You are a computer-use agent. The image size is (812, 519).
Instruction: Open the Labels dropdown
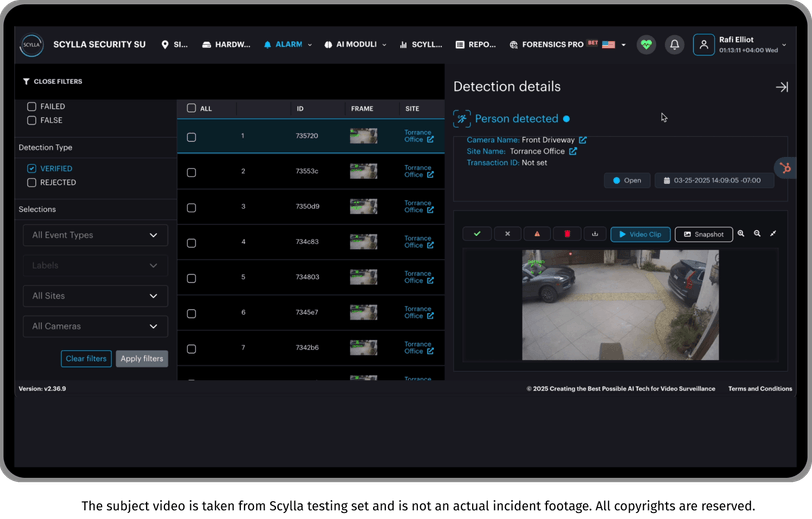(95, 266)
